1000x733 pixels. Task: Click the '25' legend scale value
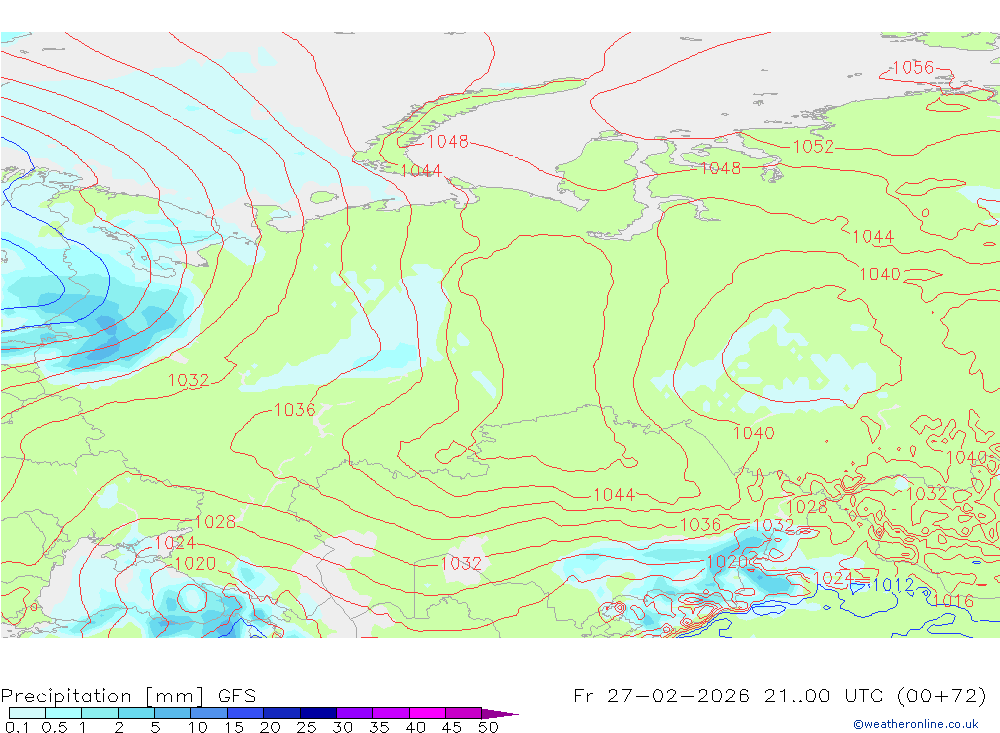[306, 727]
